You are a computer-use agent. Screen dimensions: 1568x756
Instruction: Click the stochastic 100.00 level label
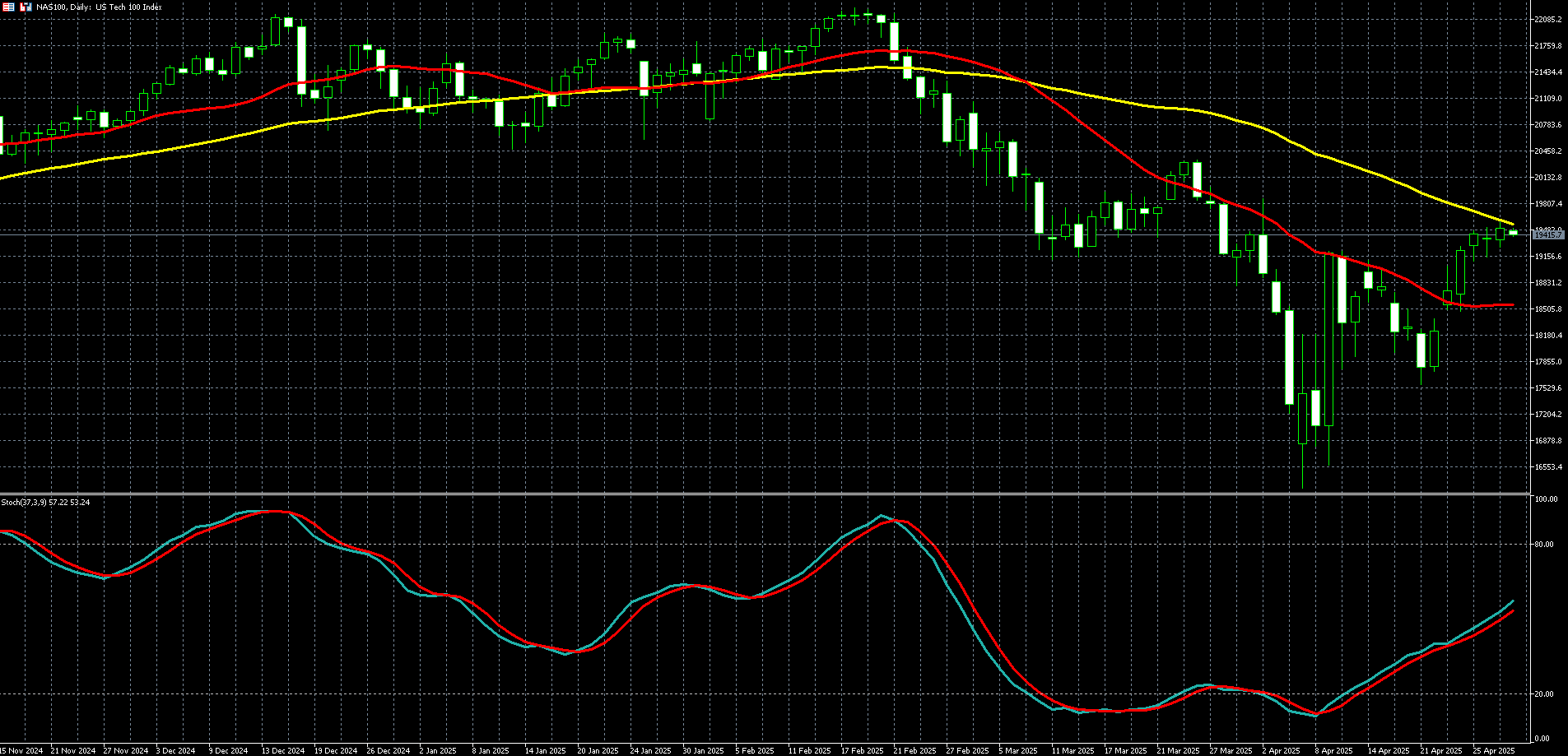point(1547,499)
